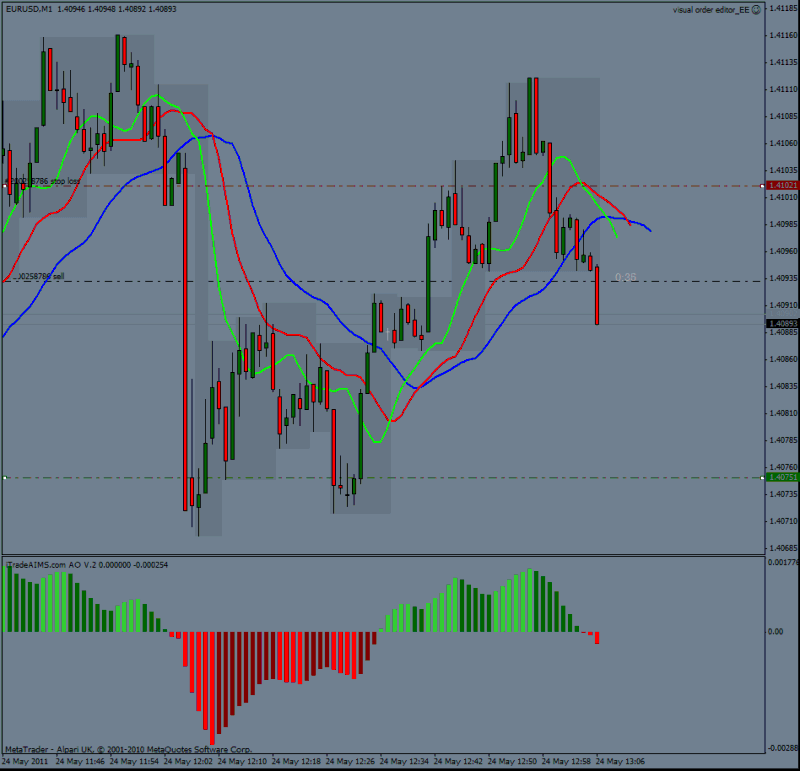Viewport: 800px width, 771px height.
Task: Click the 0.00 level on the AO scale
Action: pyautogui.click(x=776, y=632)
